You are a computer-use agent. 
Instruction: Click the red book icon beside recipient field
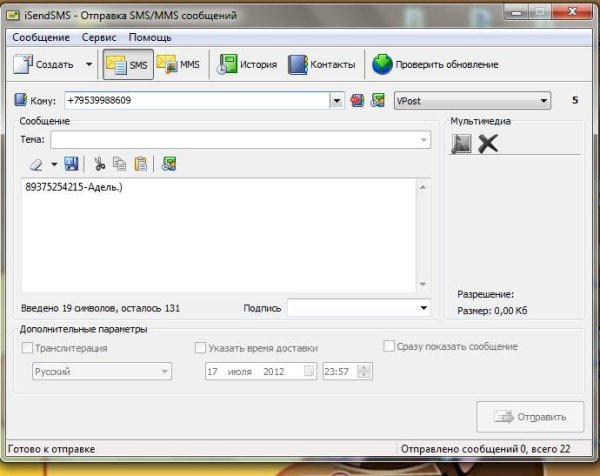point(357,100)
